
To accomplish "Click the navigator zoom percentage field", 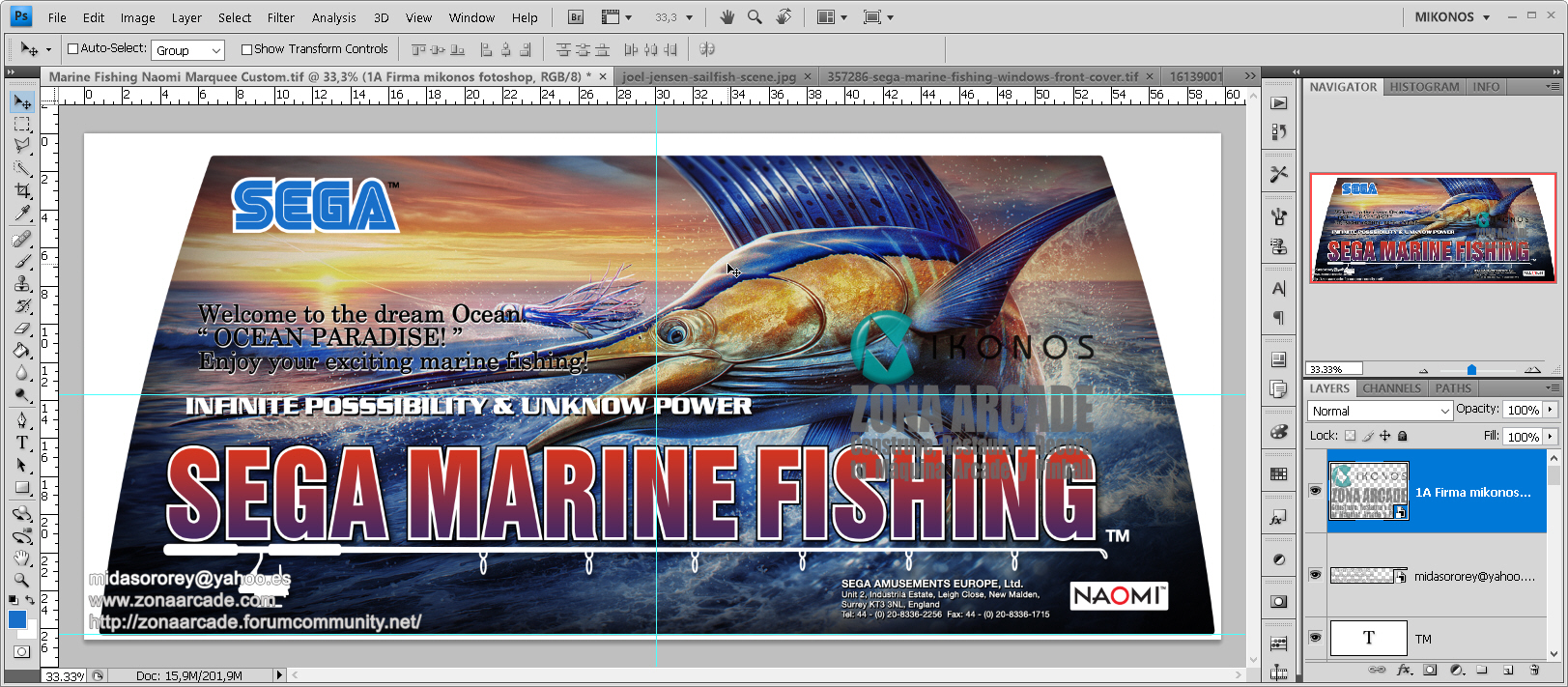I will [x=1334, y=369].
